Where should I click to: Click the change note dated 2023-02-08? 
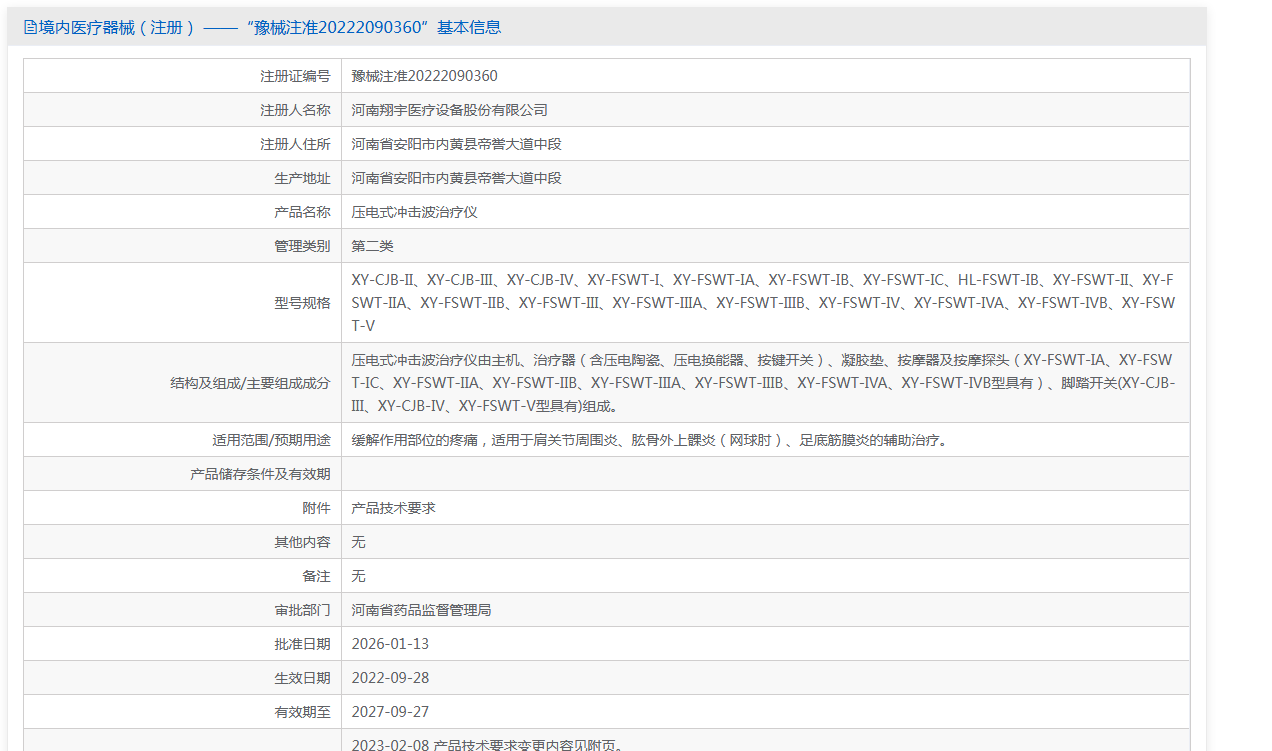488,745
